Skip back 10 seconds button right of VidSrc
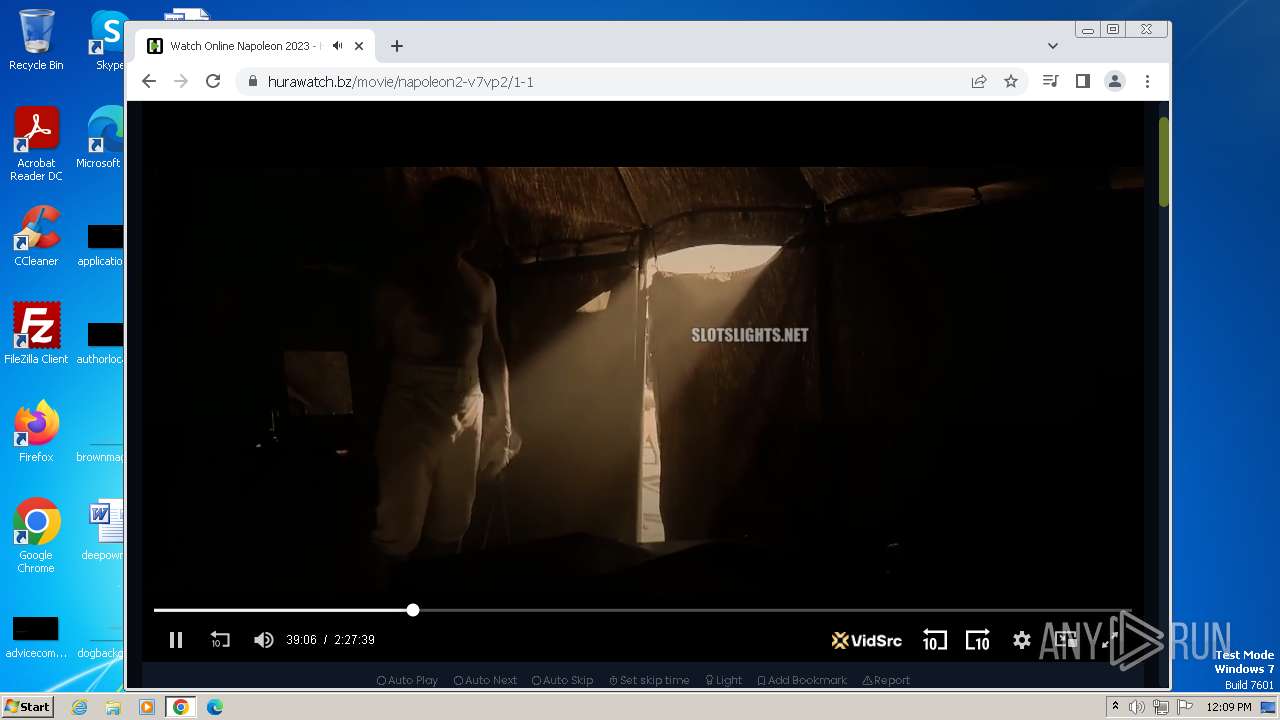Image resolution: width=1280 pixels, height=720 pixels. pos(934,640)
